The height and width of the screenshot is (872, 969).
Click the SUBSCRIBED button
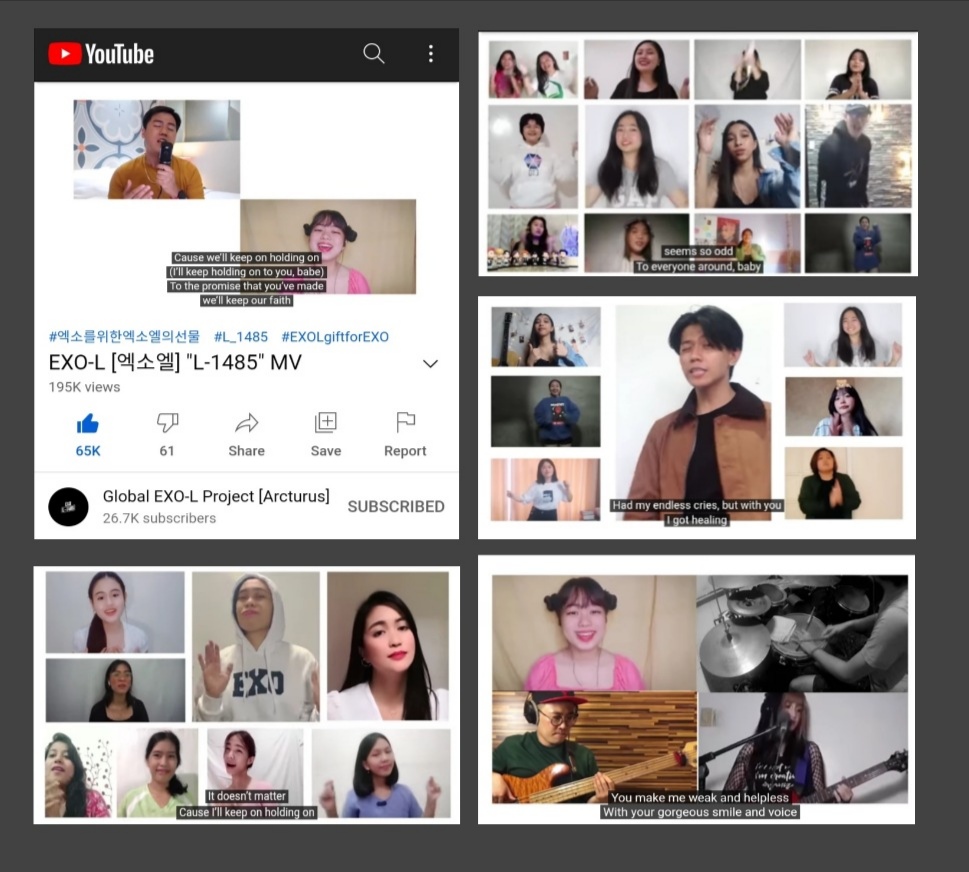396,507
